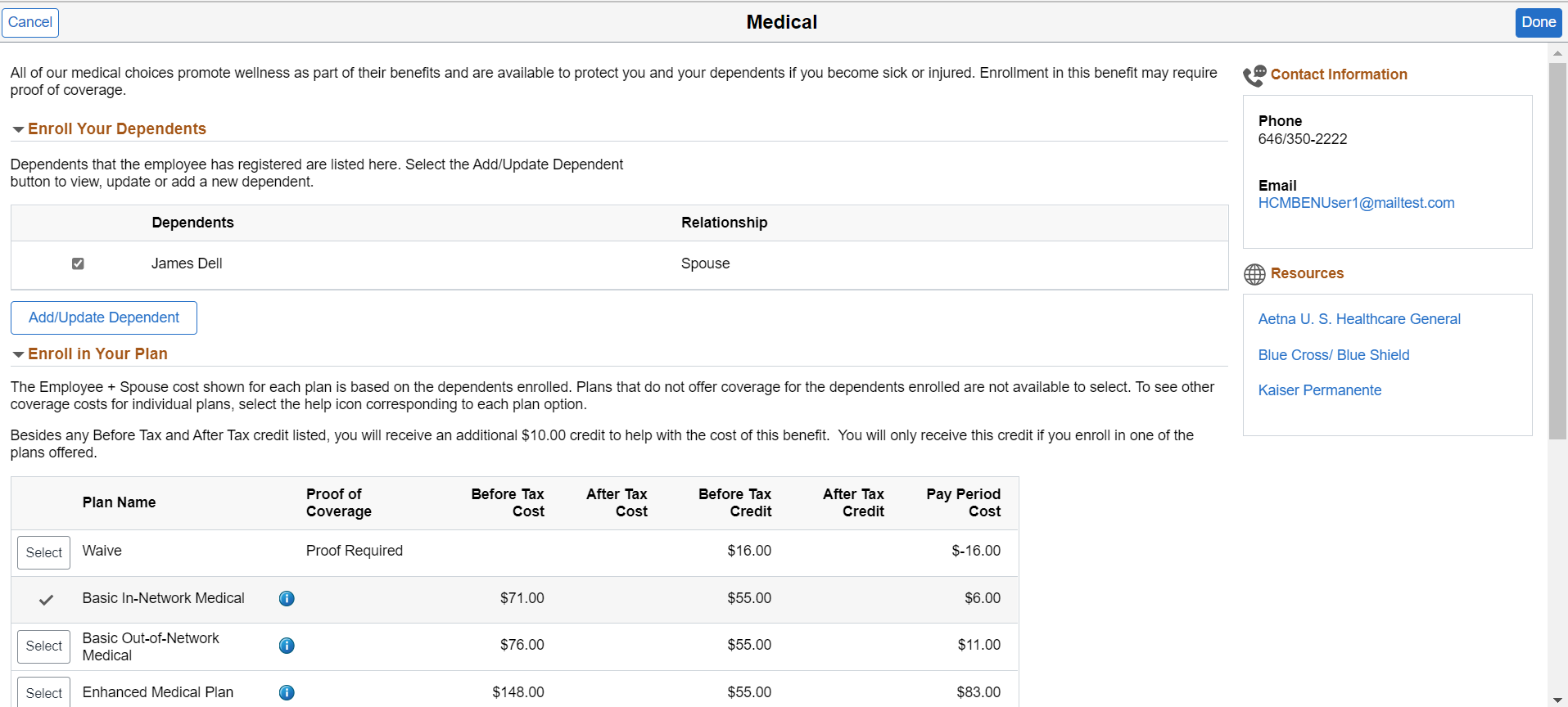This screenshot has height=707, width=1568.
Task: Open info icon for Enhanced Medical Plan
Action: (x=287, y=692)
